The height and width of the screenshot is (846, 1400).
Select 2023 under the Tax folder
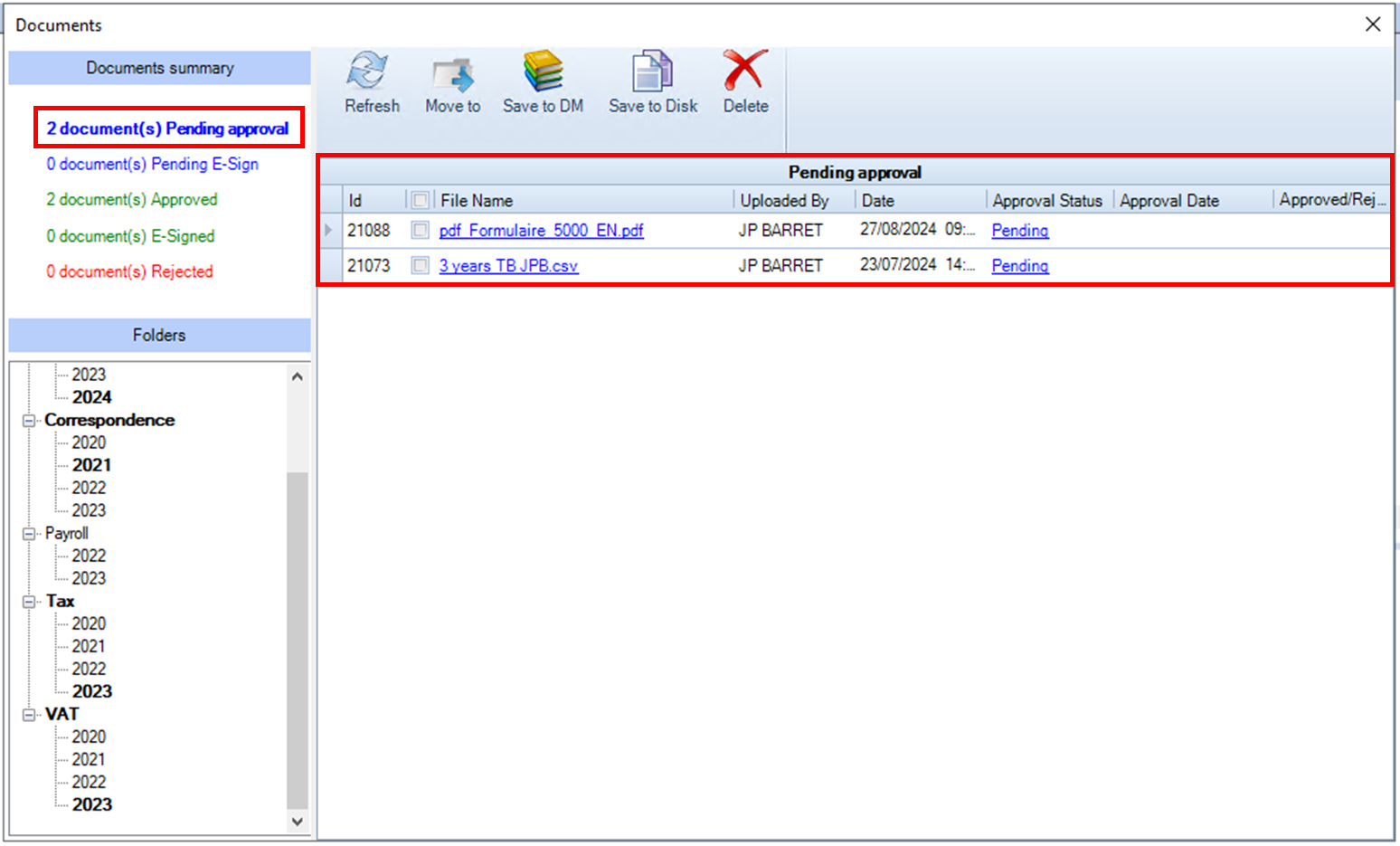click(92, 691)
